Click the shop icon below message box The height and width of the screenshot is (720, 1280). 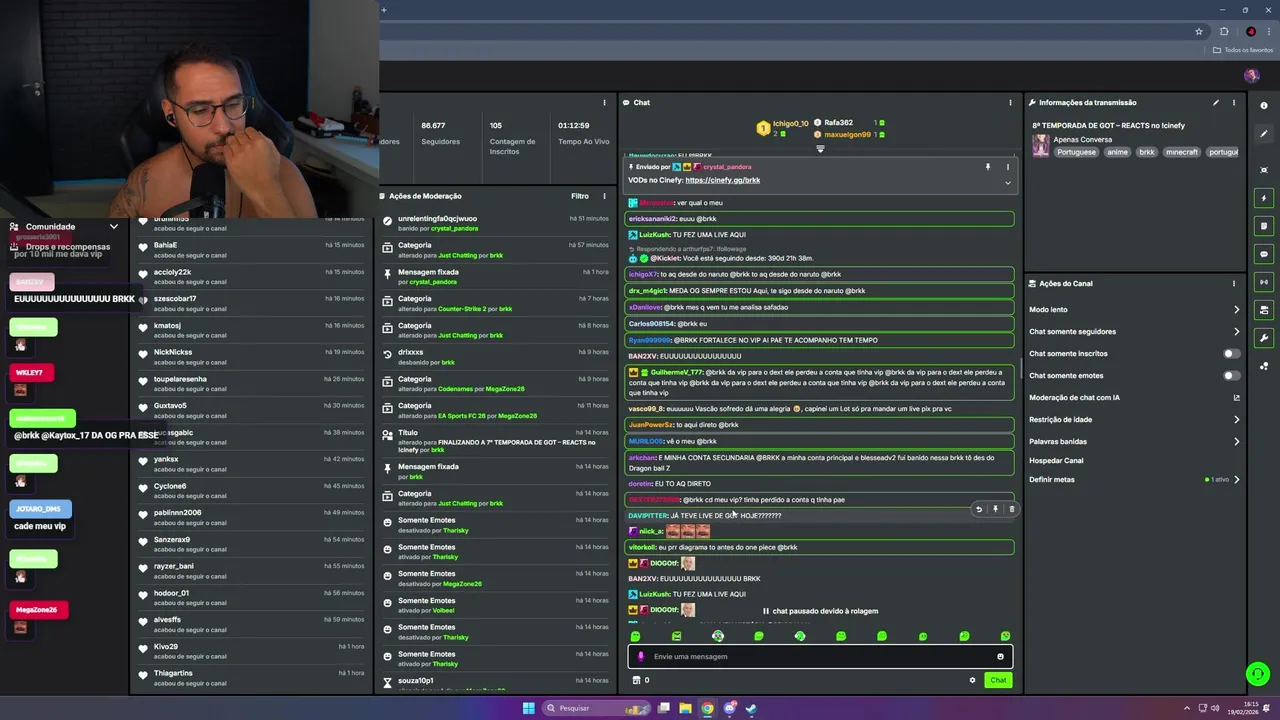coord(636,680)
